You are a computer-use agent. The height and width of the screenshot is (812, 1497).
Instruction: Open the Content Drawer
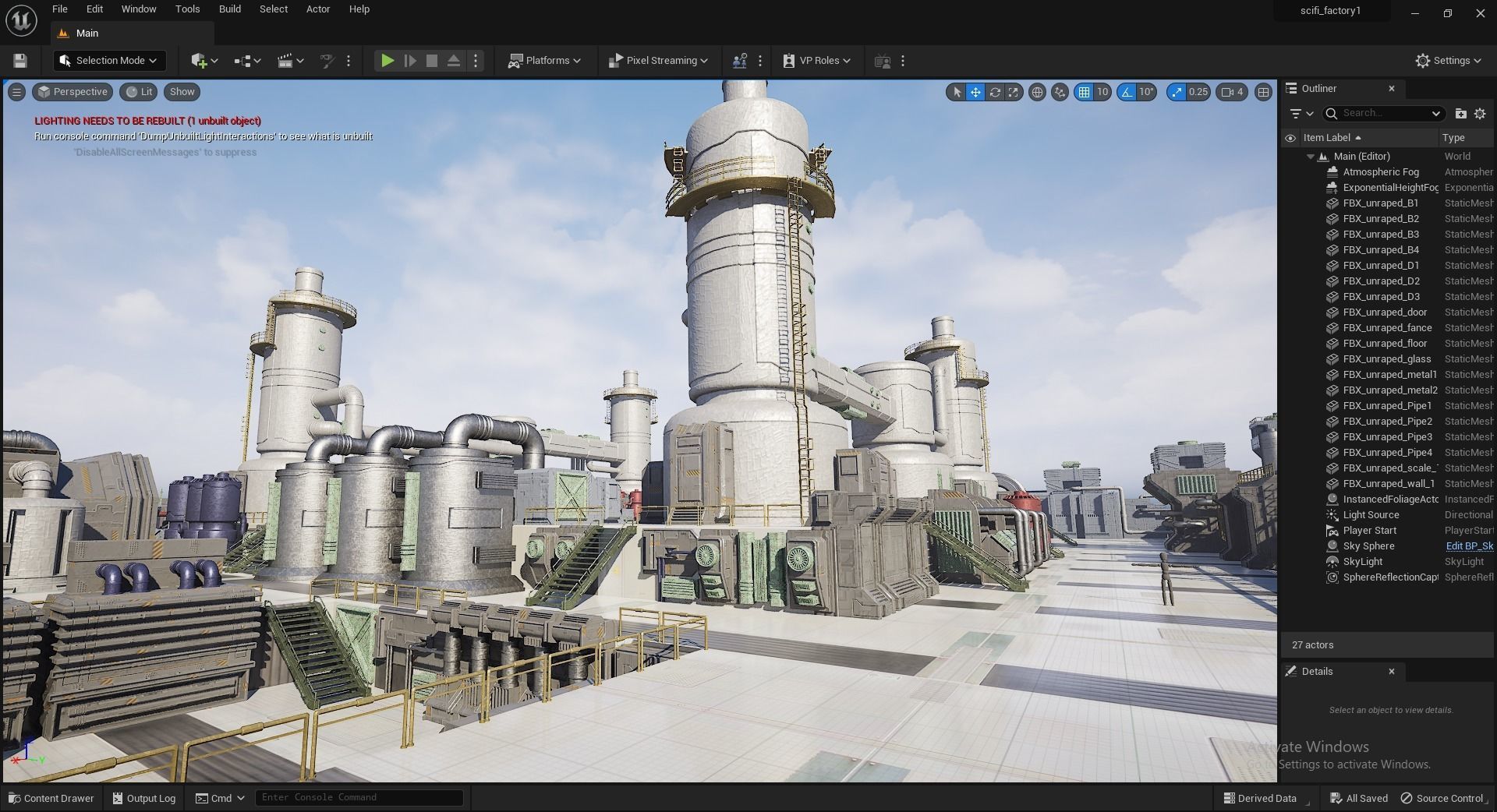51,798
